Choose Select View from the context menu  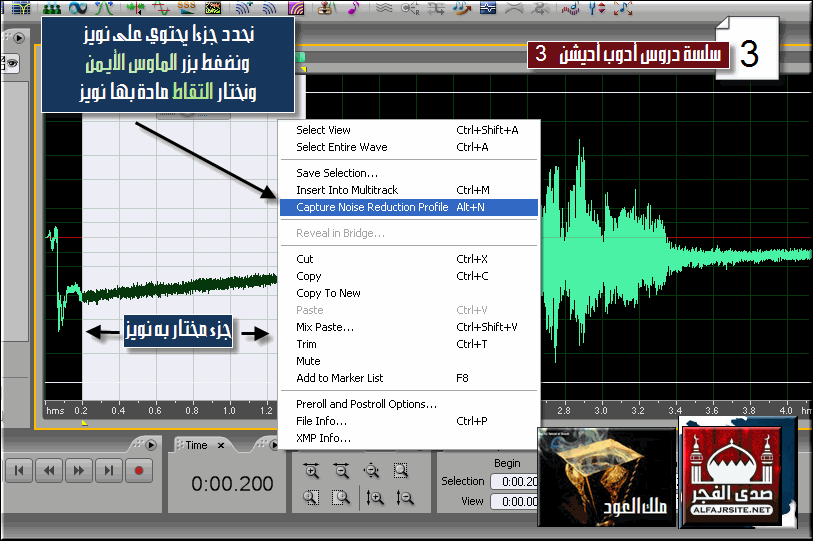(409, 130)
